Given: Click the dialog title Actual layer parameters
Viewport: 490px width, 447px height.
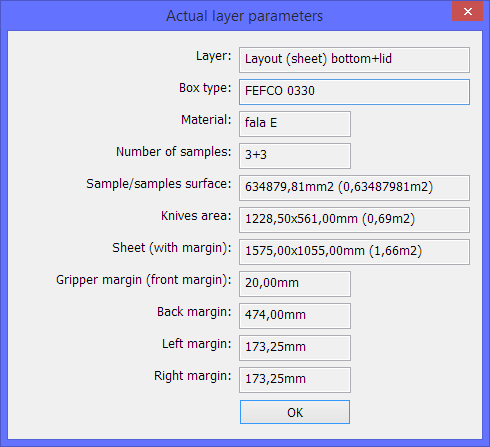Looking at the screenshot, I should pos(244,16).
